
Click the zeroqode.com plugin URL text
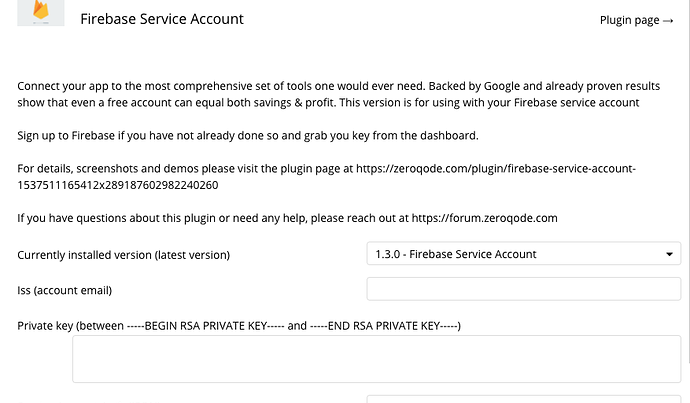coord(496,169)
